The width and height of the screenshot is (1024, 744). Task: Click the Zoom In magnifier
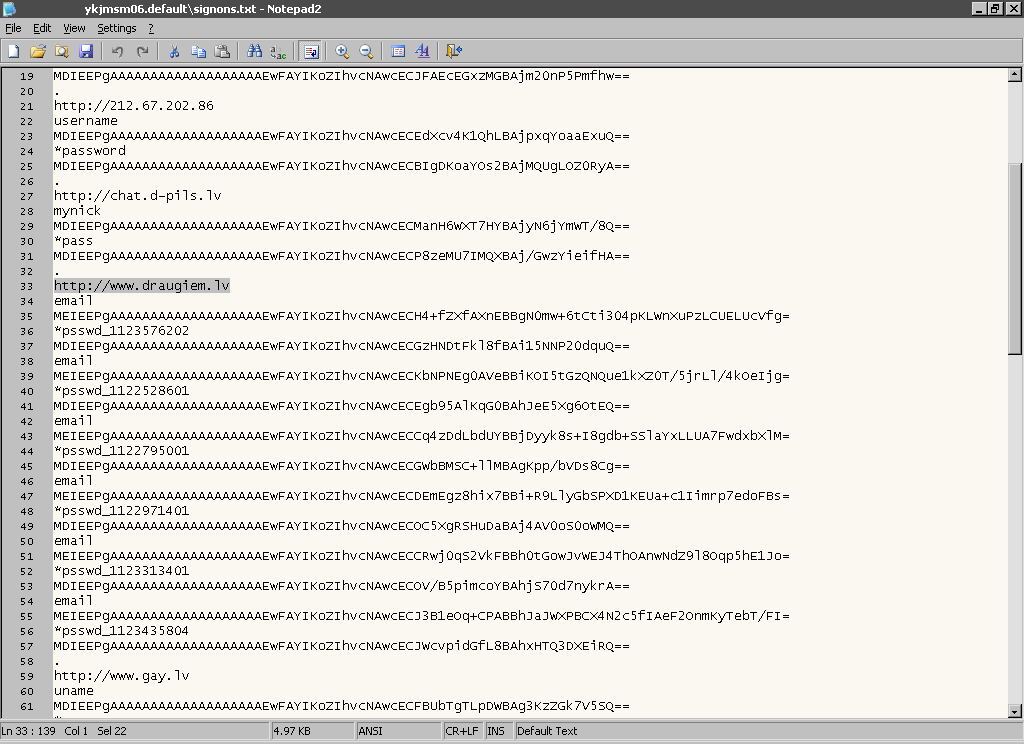point(342,51)
